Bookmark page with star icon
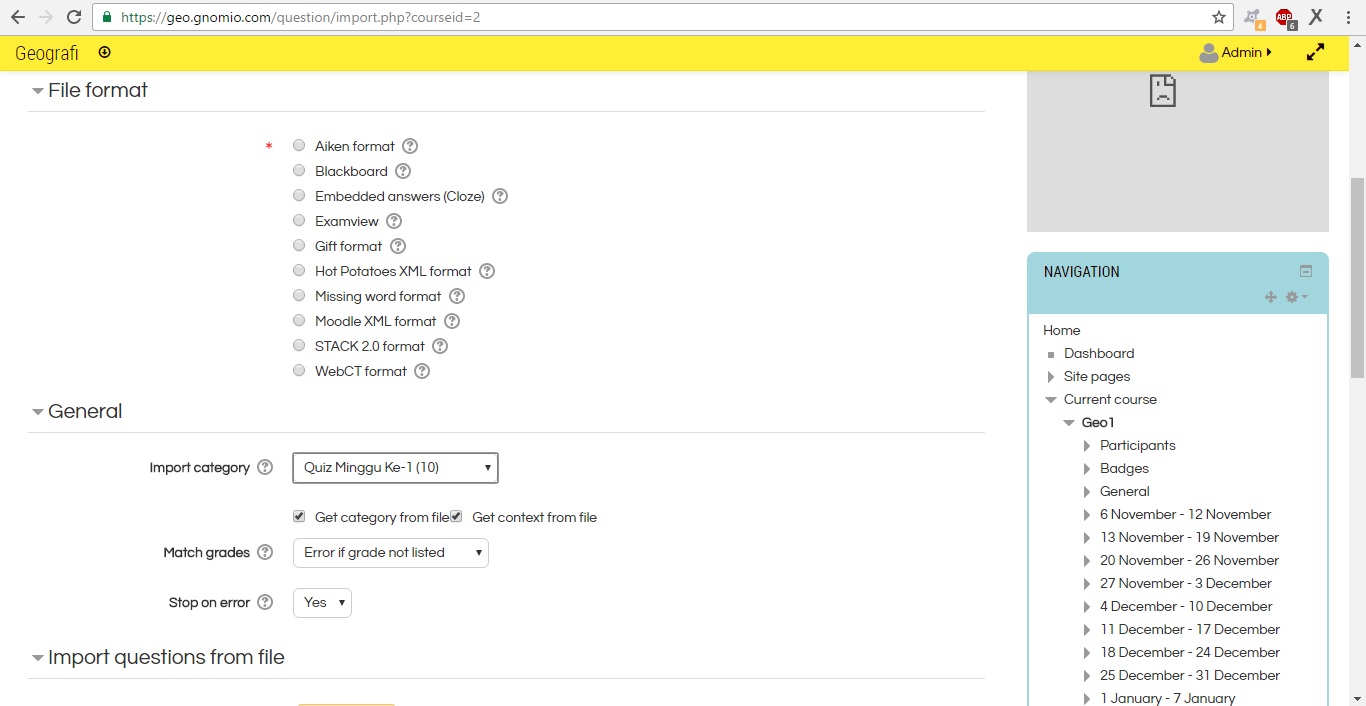1366x706 pixels. point(1219,17)
